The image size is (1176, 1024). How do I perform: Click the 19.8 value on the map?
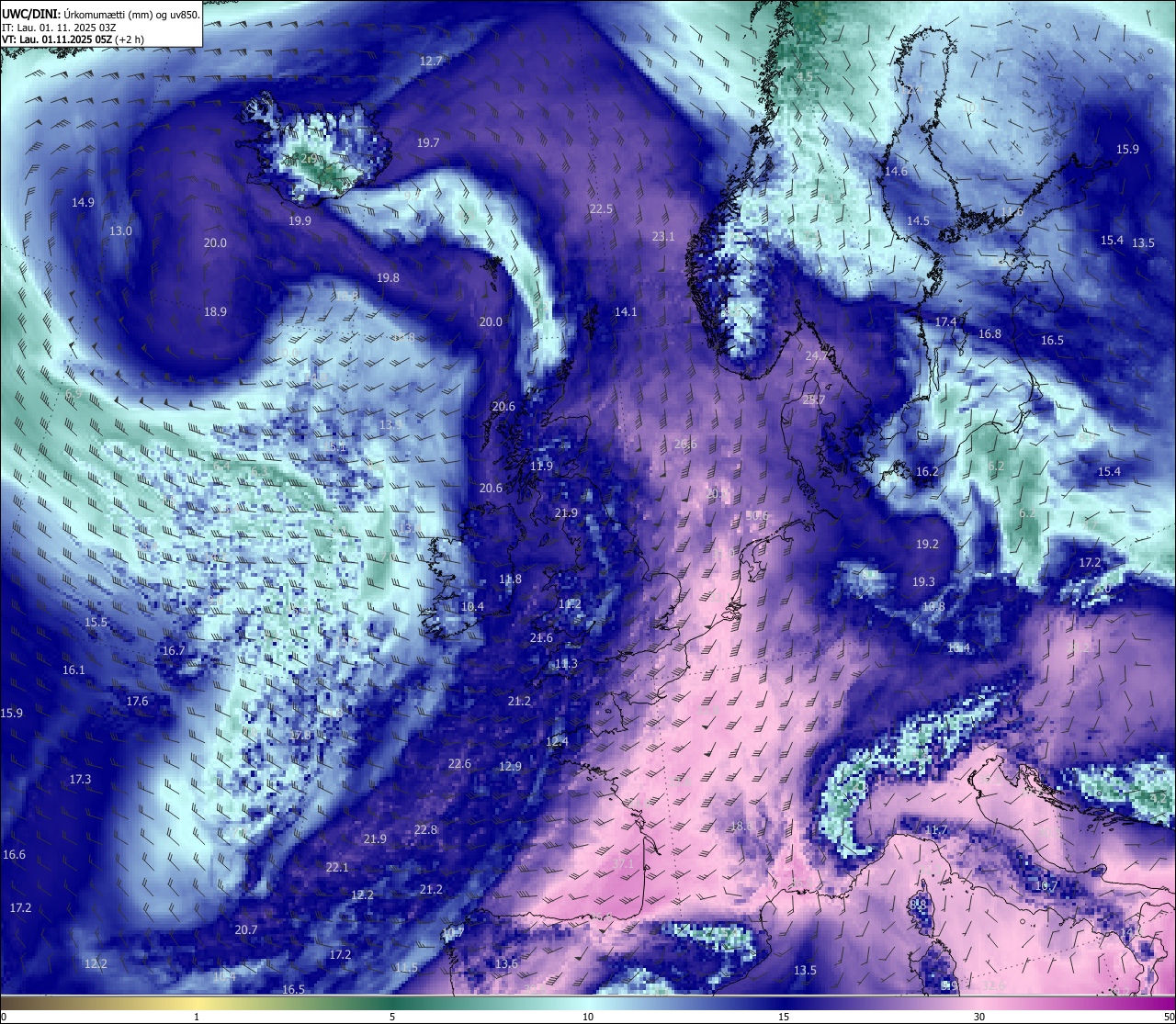[388, 278]
